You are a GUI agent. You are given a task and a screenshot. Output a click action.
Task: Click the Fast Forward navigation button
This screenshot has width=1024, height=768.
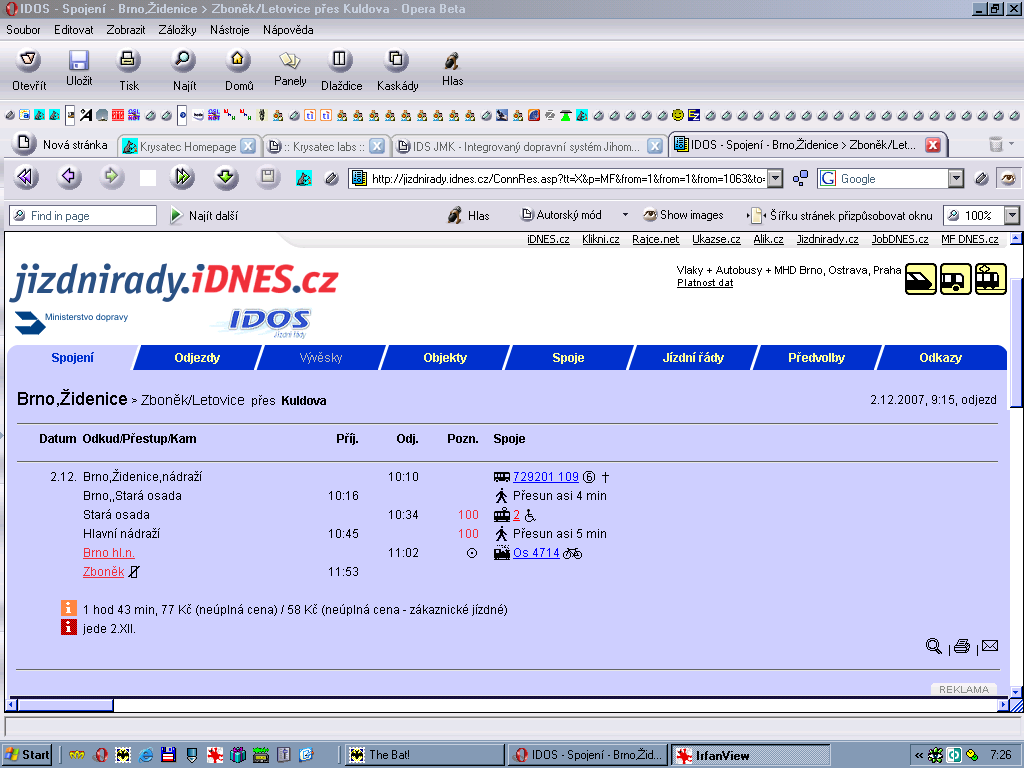click(x=182, y=178)
